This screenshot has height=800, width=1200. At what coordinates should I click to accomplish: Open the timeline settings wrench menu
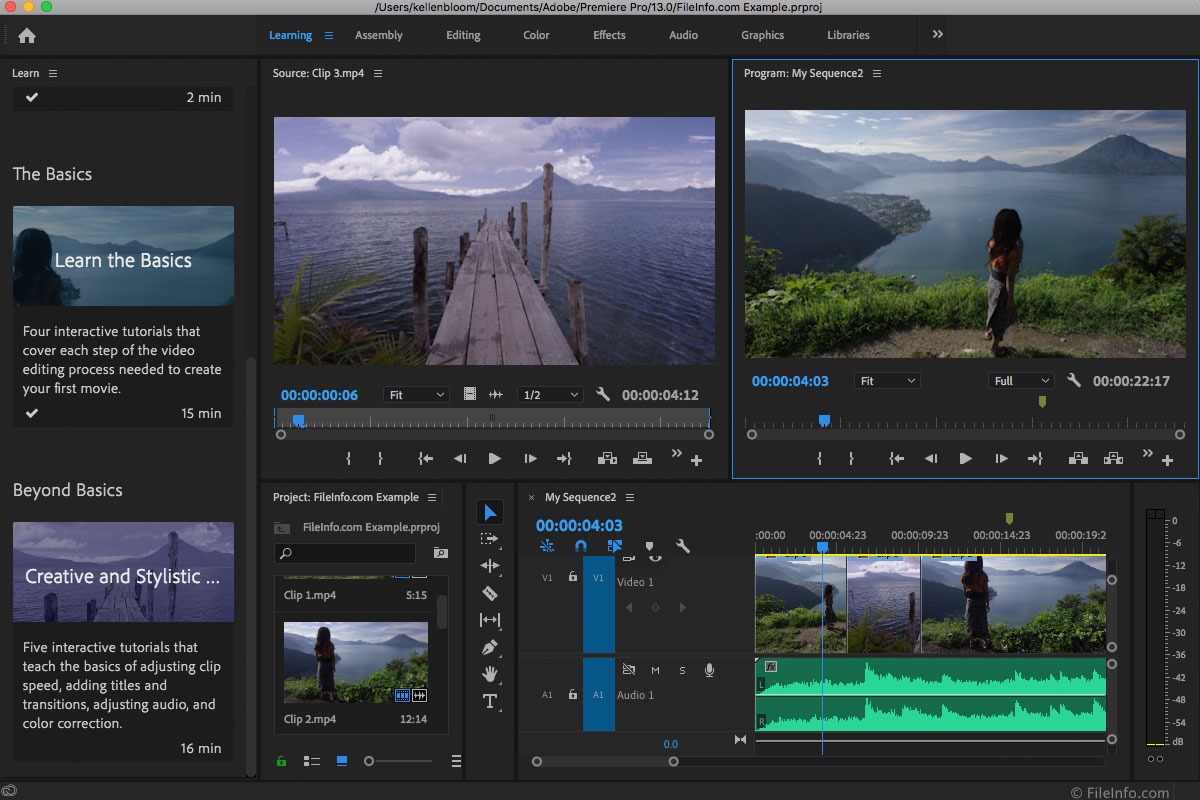[684, 546]
